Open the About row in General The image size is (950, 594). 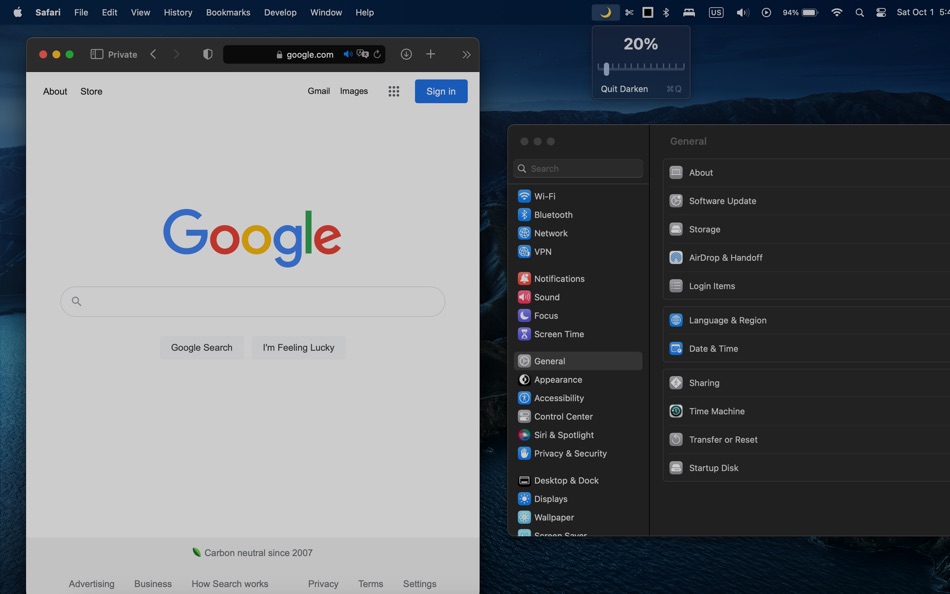(806, 172)
